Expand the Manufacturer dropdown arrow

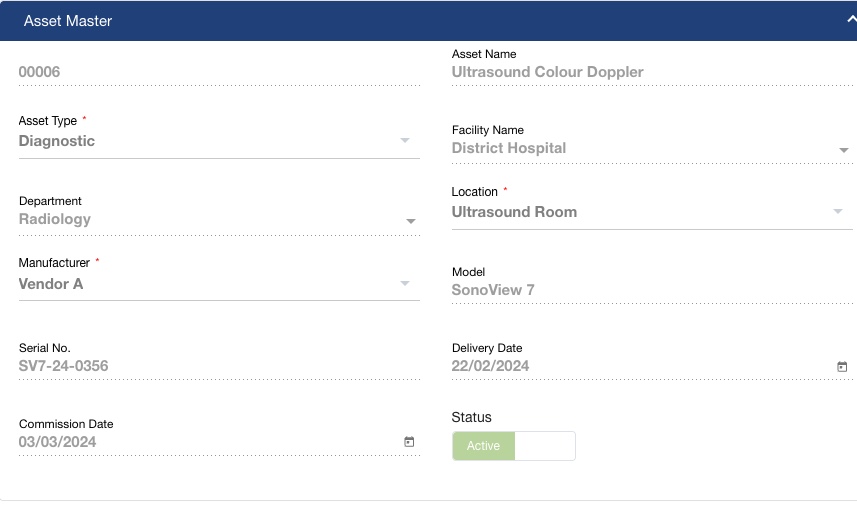point(405,283)
